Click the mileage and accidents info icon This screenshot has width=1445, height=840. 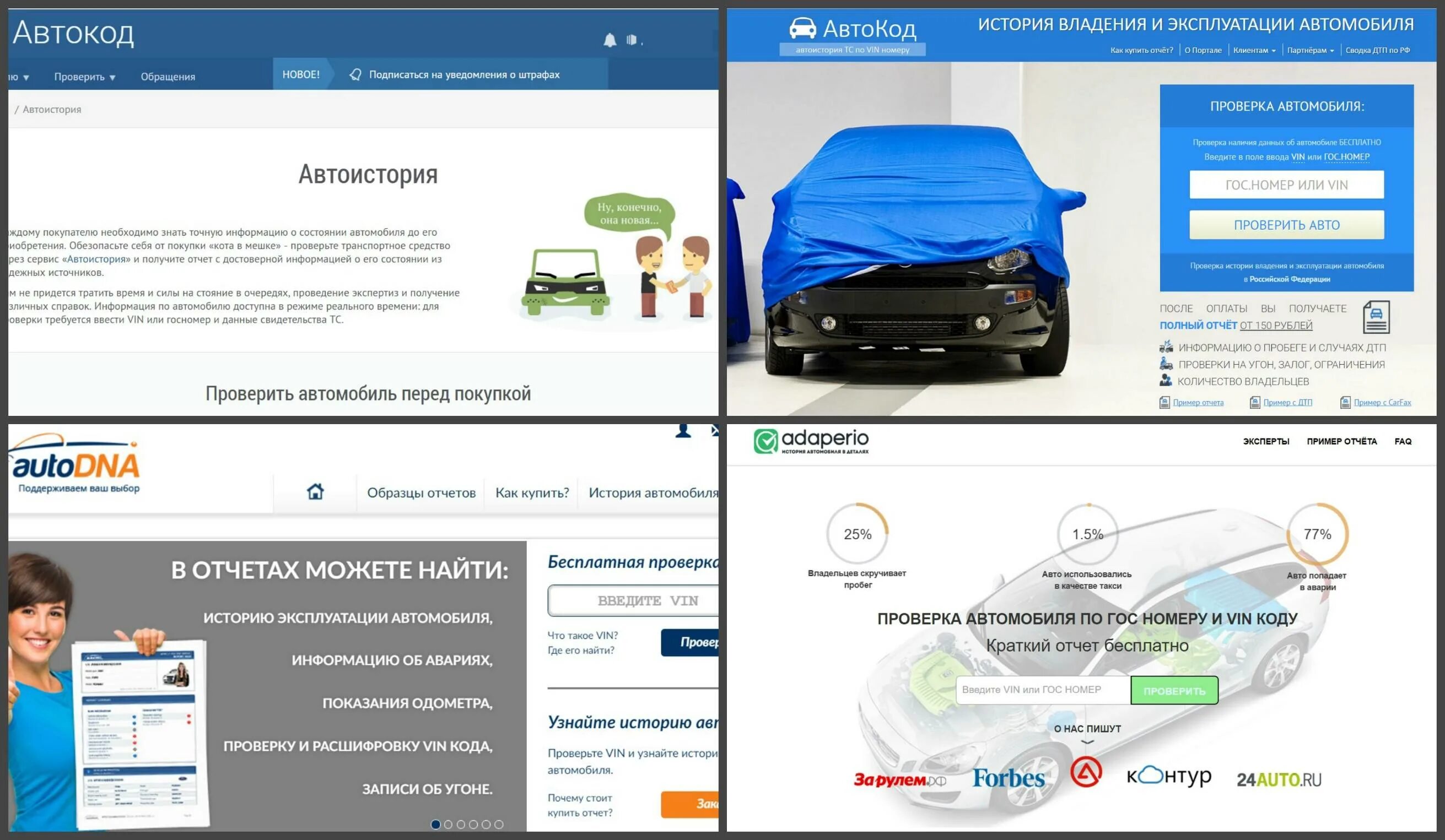click(x=1166, y=346)
